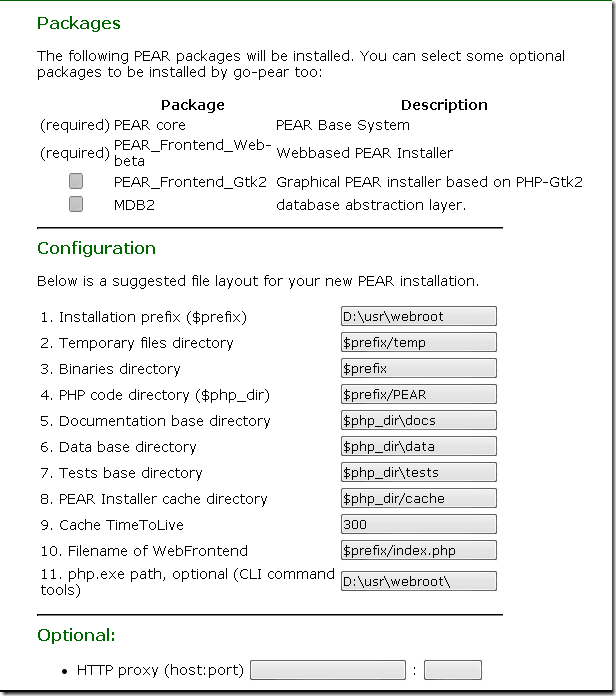Screen dimensions: 616x696
Task: Click the Packages section heading
Action: coord(78,23)
